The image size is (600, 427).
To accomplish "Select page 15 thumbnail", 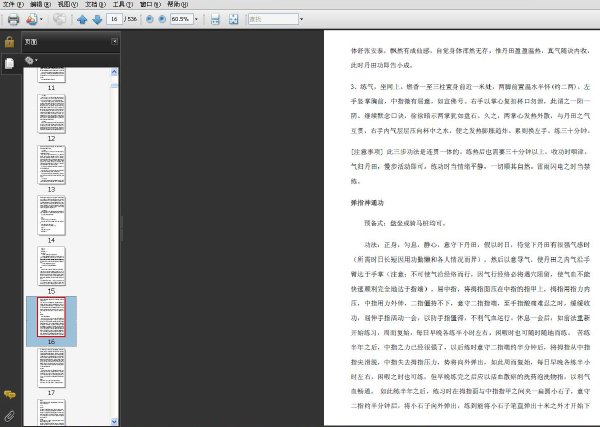I will click(51, 266).
